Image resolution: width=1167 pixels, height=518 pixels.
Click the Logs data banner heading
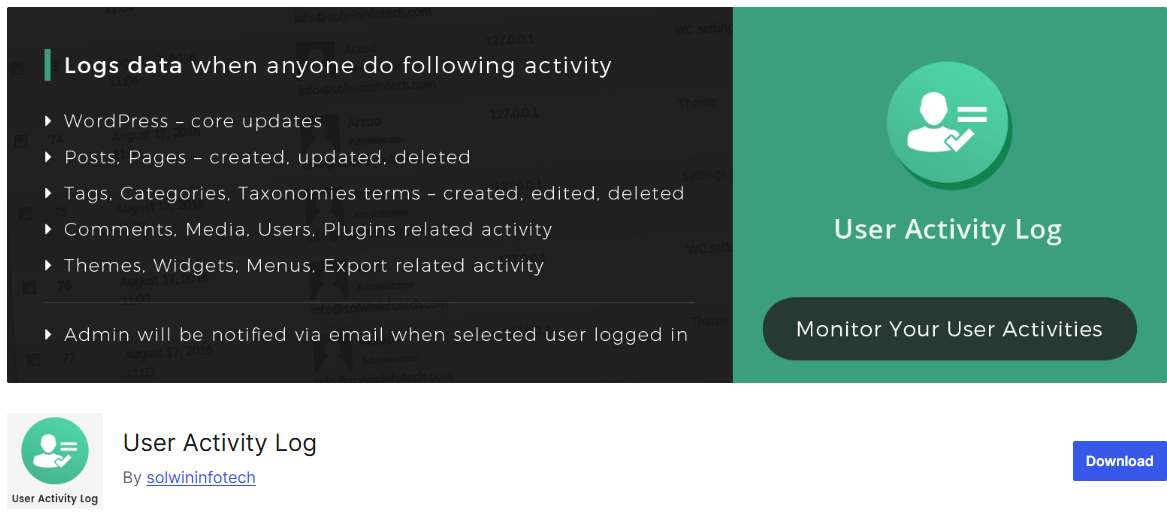pos(338,65)
